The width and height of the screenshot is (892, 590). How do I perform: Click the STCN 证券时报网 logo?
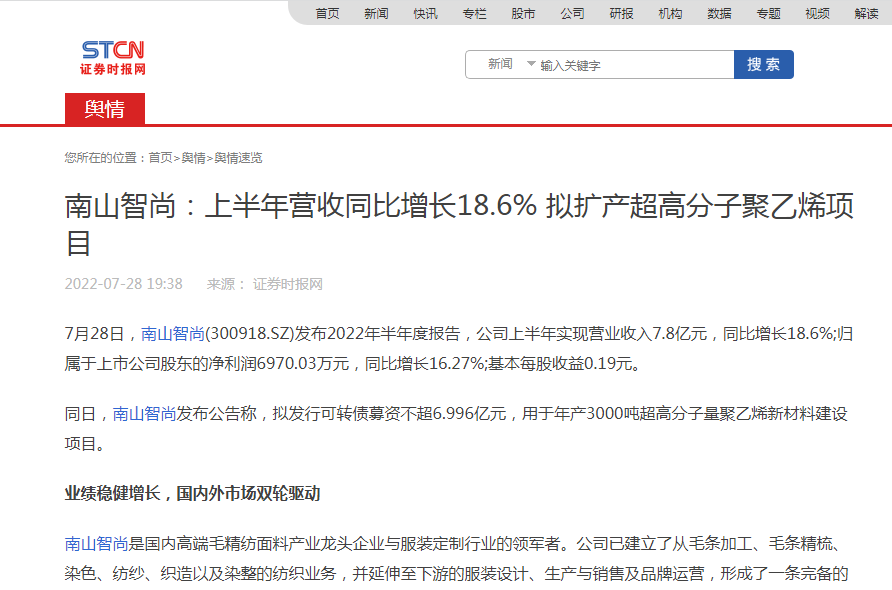pos(113,58)
